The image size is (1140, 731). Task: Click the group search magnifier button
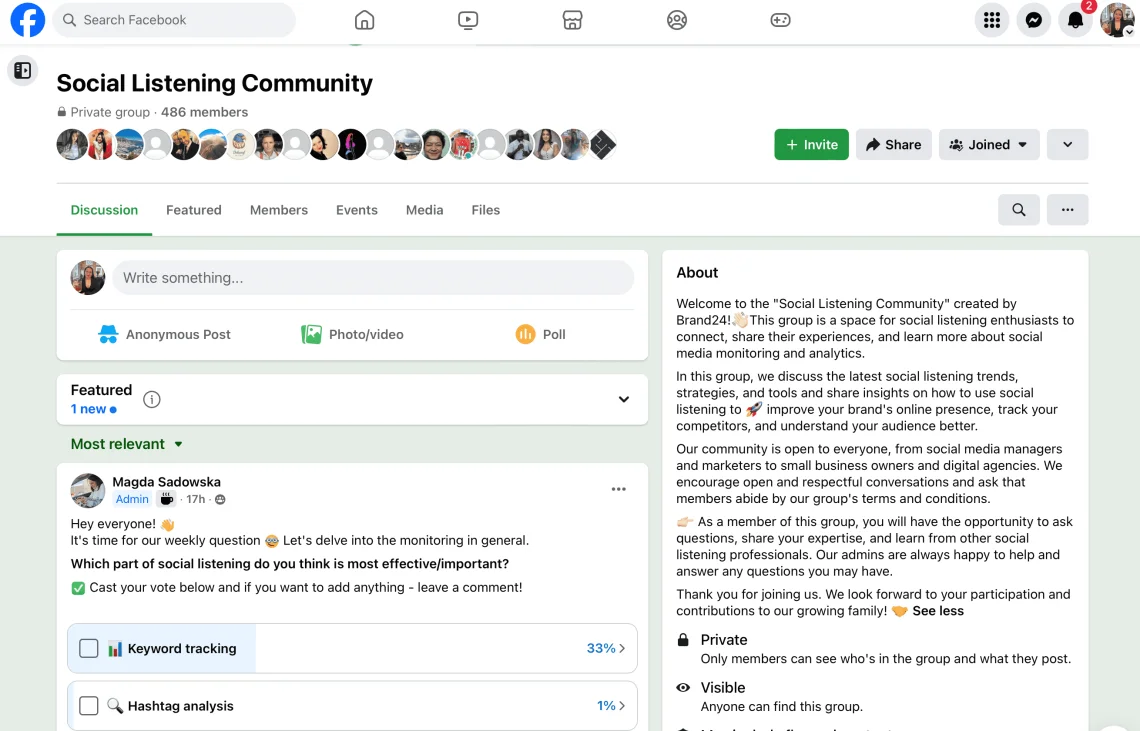point(1018,210)
